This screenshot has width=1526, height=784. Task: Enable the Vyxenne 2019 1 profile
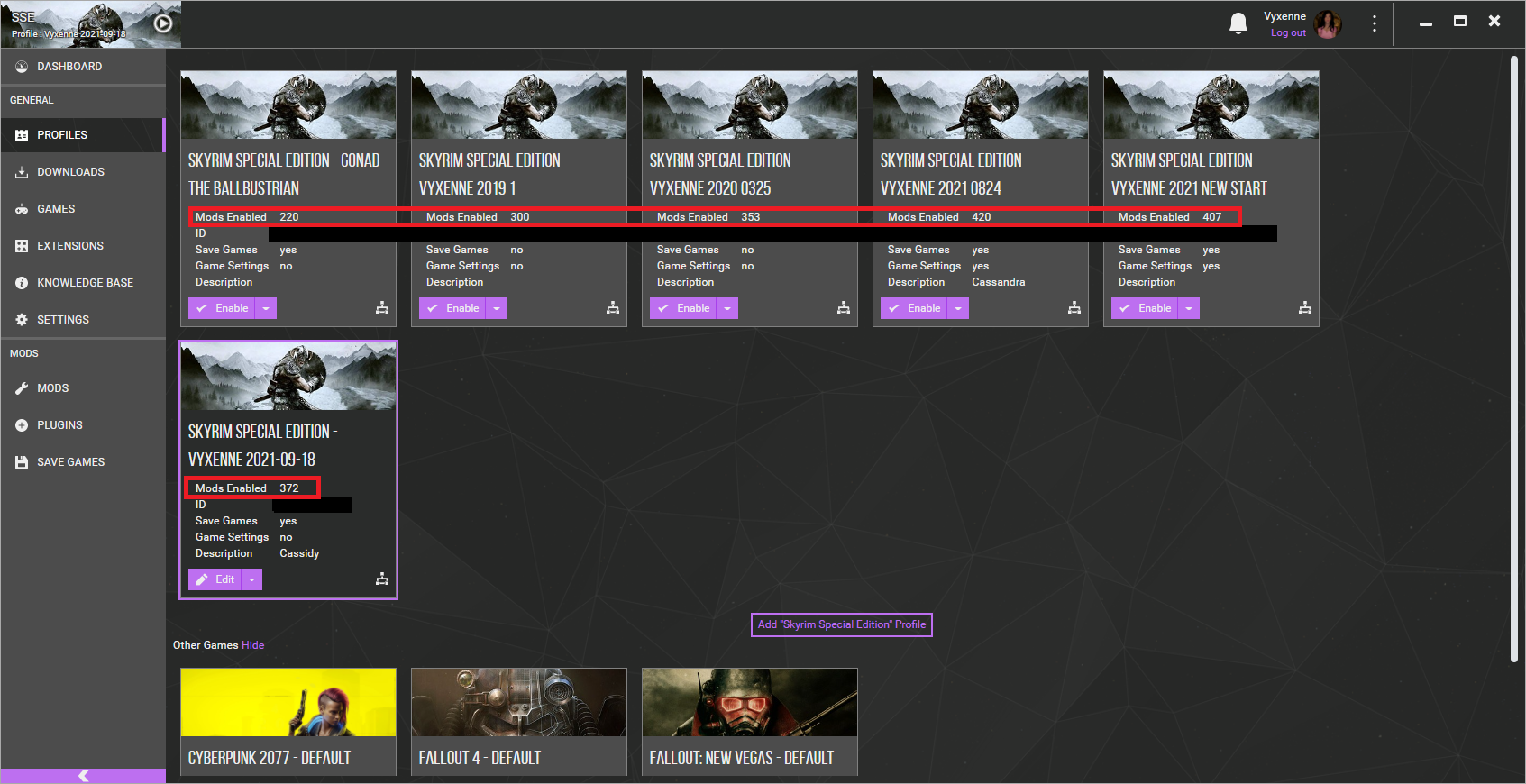pos(452,308)
